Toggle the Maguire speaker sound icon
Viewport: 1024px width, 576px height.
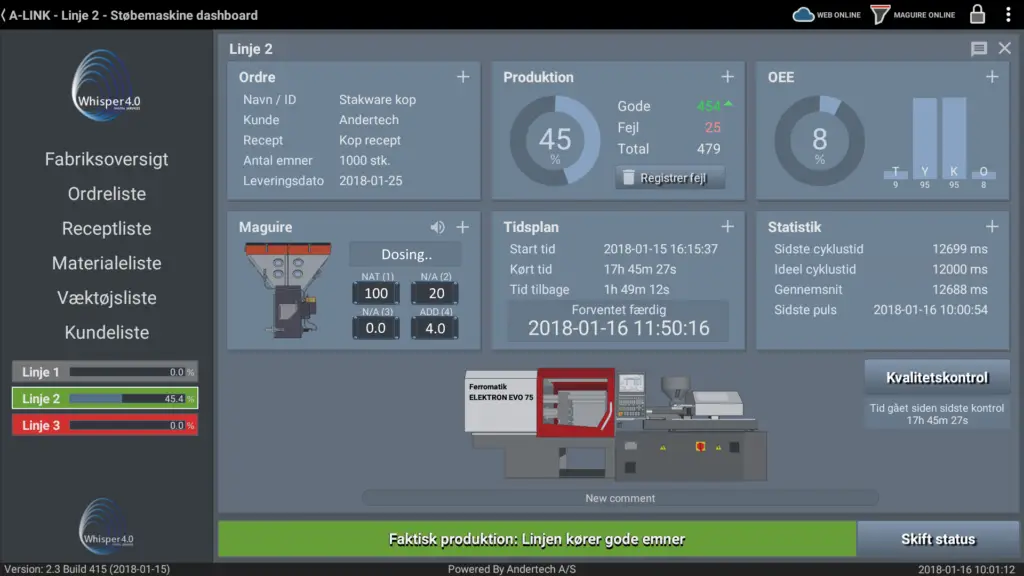tap(438, 227)
